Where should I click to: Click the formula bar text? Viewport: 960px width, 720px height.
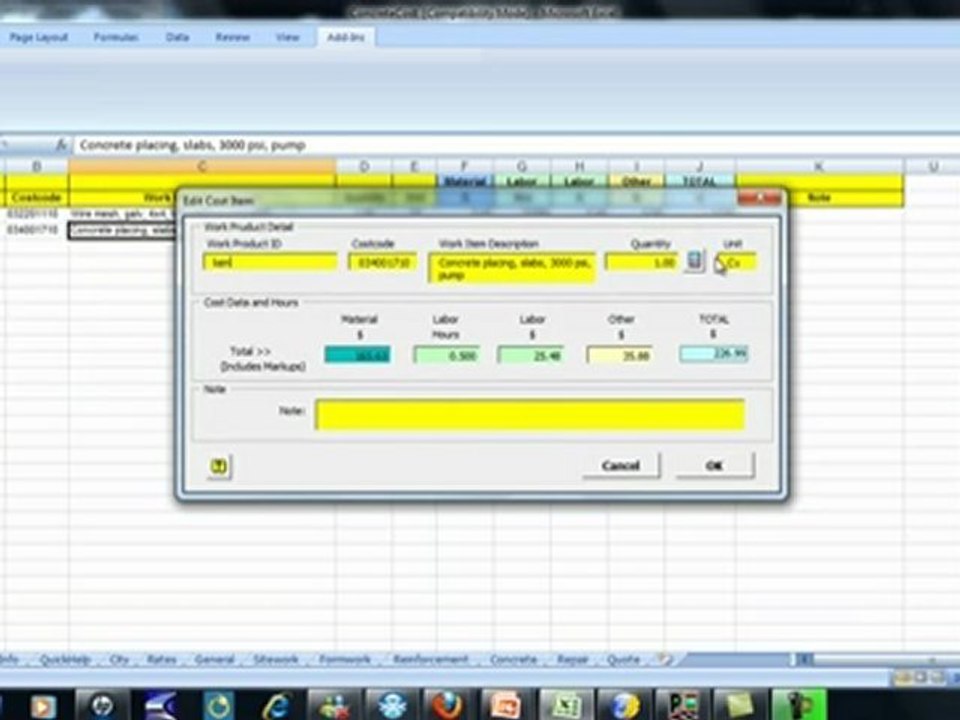point(192,145)
